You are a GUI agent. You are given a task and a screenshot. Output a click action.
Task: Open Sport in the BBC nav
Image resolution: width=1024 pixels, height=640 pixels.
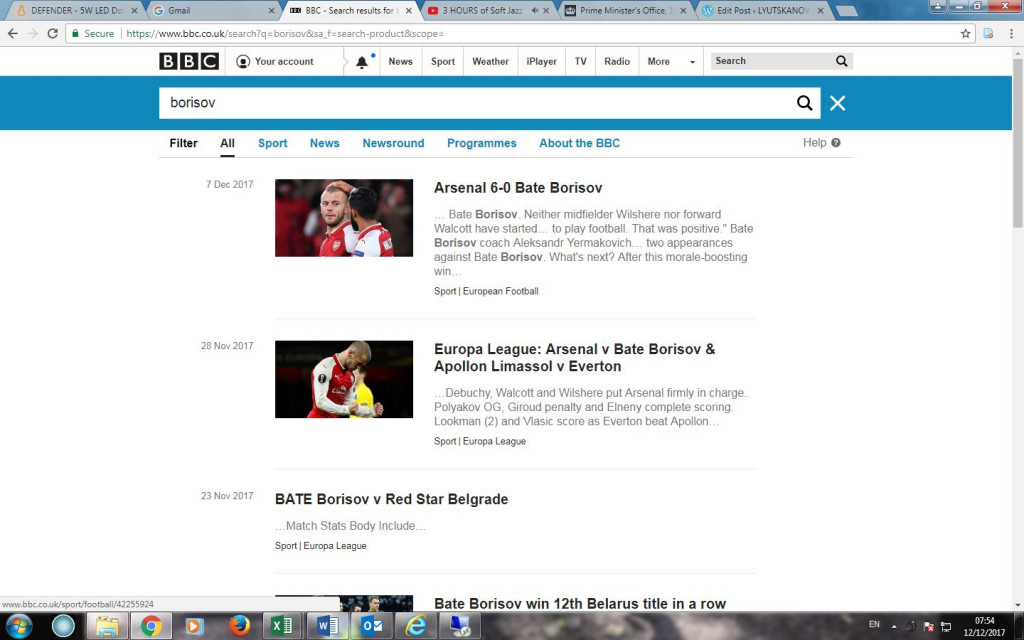pyautogui.click(x=443, y=61)
